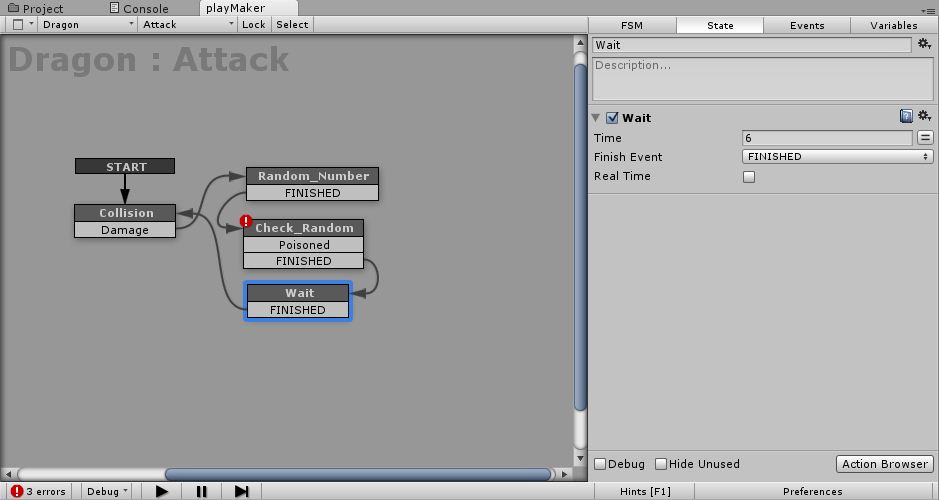Open the Variables inspector tab
The image size is (939, 500).
click(x=894, y=25)
